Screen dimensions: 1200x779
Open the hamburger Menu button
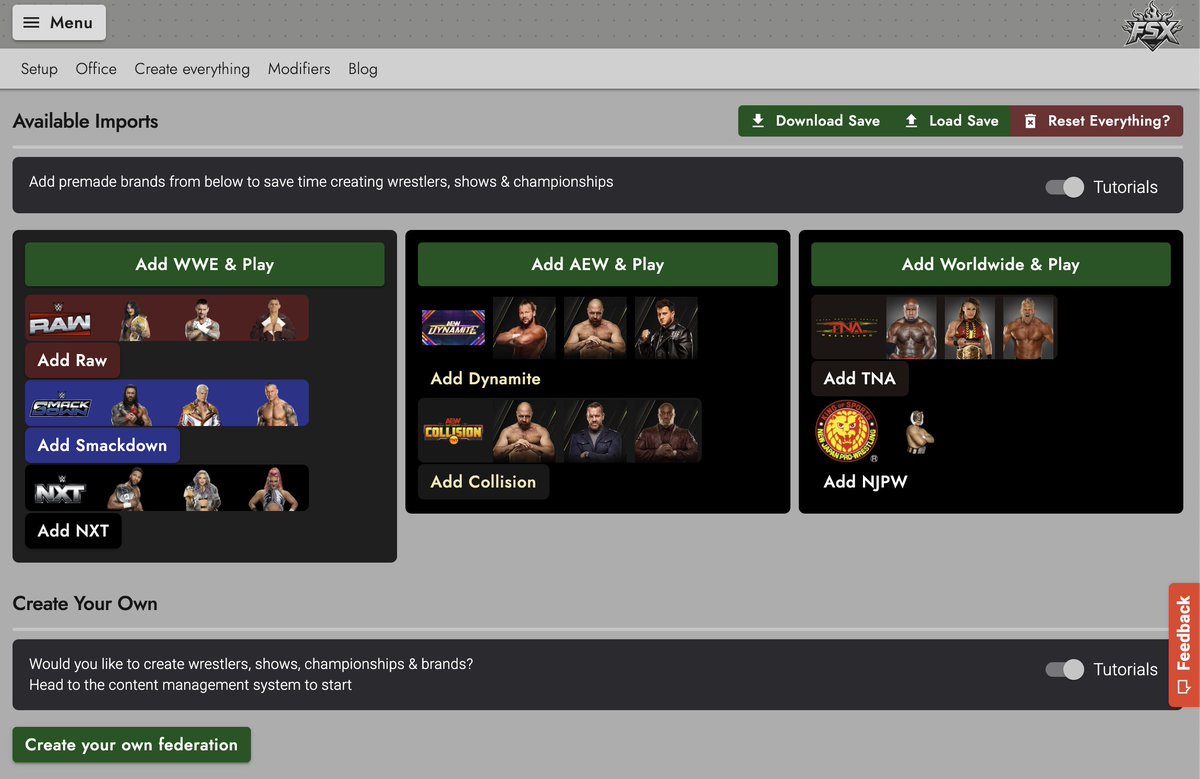[59, 22]
